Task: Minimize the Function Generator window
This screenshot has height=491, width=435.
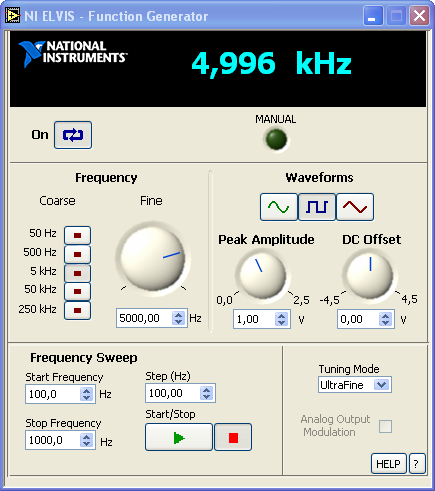Action: pos(373,15)
